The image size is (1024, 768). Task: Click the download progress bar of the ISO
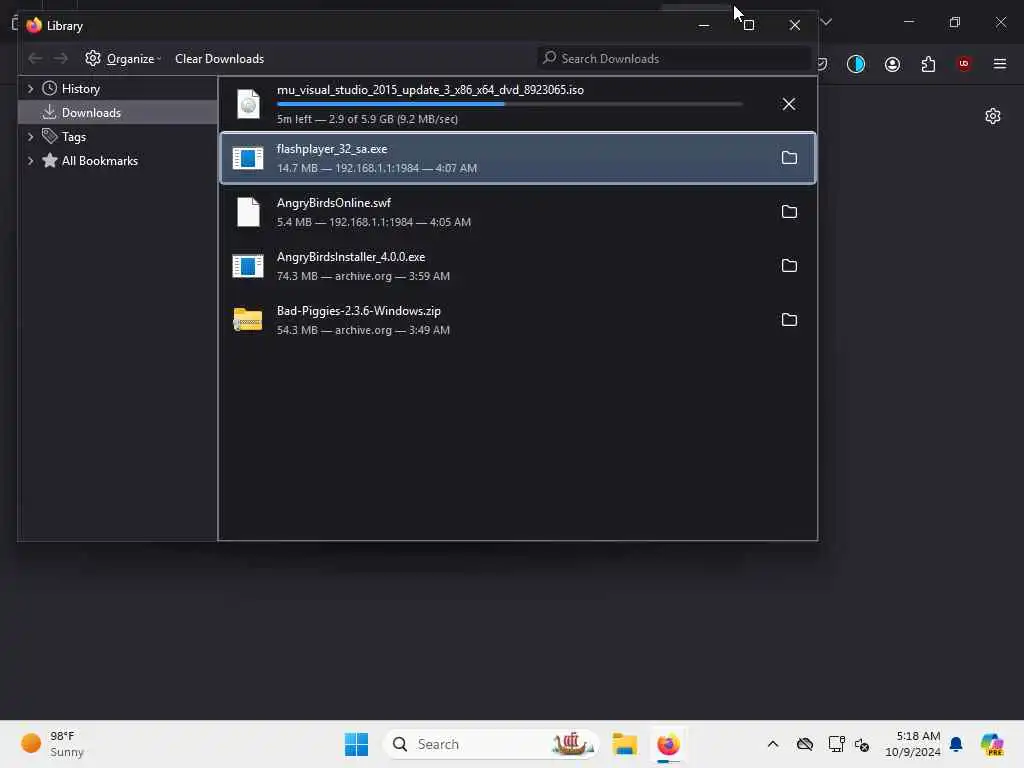coord(509,104)
